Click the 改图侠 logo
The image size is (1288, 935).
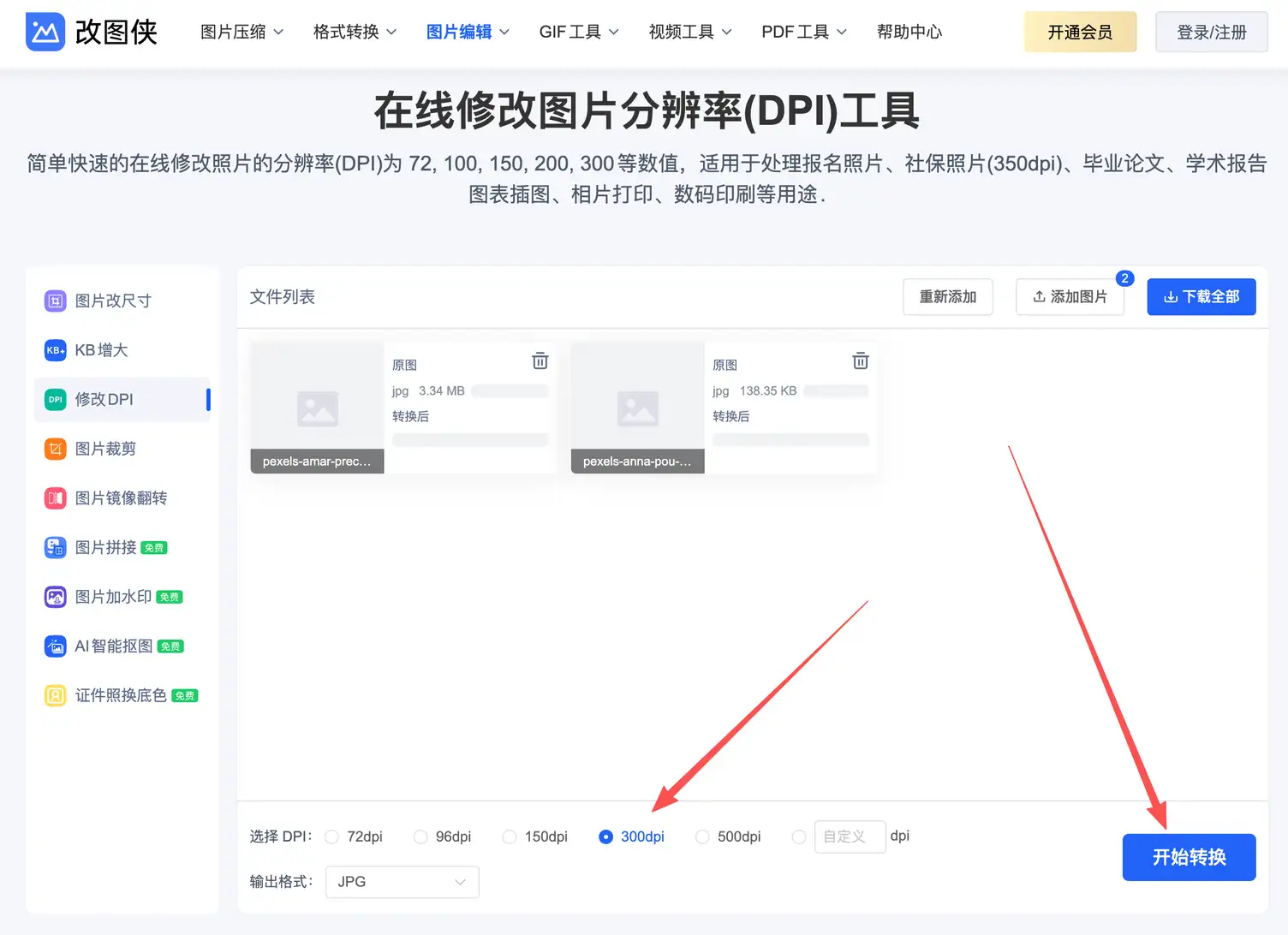pyautogui.click(x=92, y=32)
